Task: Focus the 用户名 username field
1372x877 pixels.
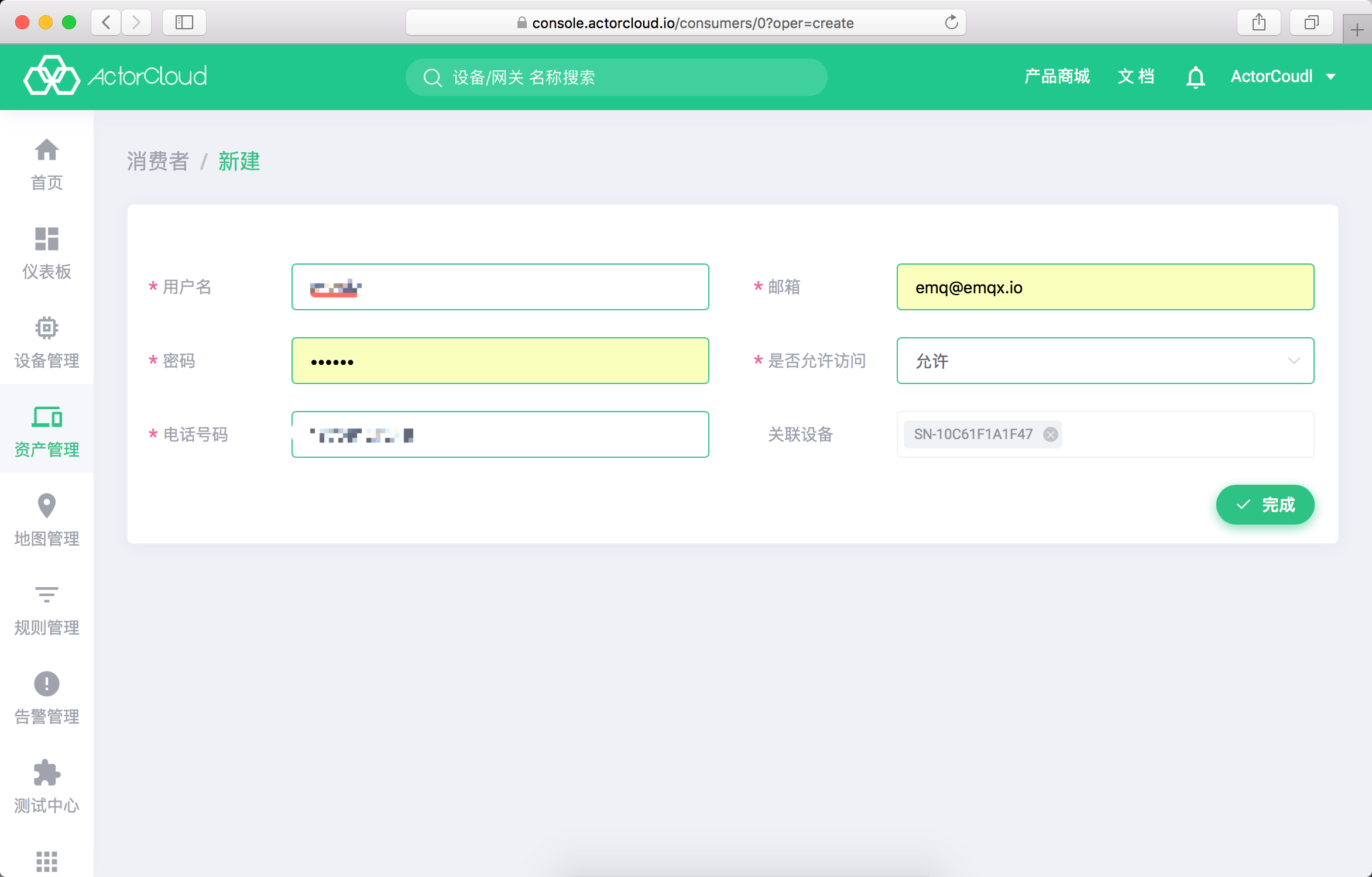Action: [x=500, y=287]
